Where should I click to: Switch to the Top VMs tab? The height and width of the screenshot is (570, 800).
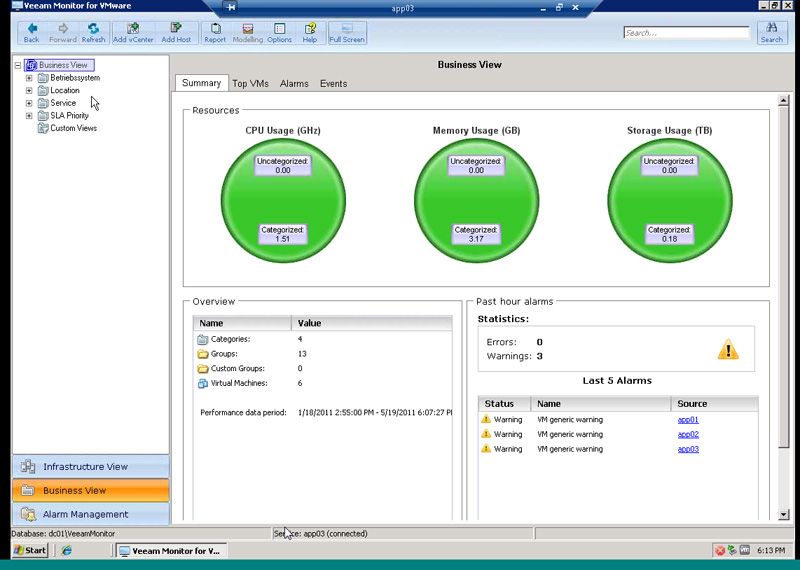pos(251,84)
